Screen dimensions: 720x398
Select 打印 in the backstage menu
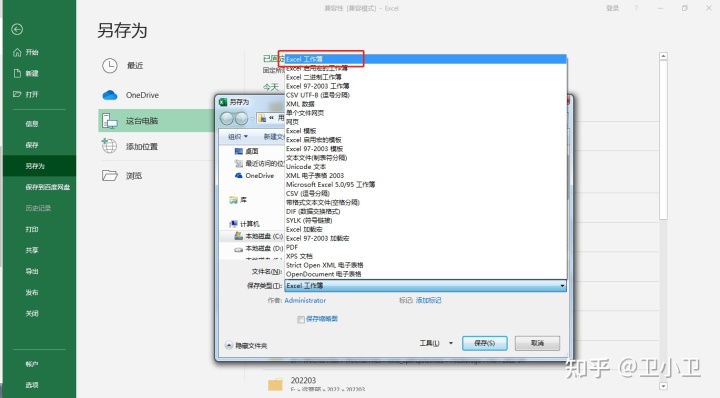(x=32, y=230)
